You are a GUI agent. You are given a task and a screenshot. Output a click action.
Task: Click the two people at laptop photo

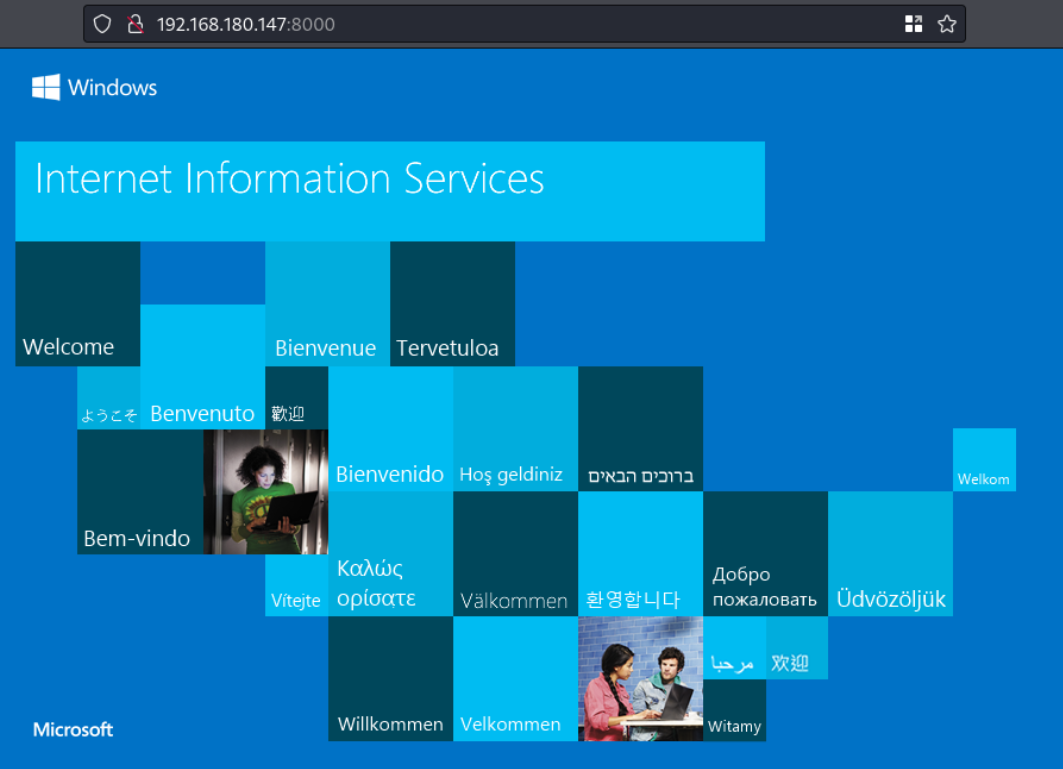(640, 678)
